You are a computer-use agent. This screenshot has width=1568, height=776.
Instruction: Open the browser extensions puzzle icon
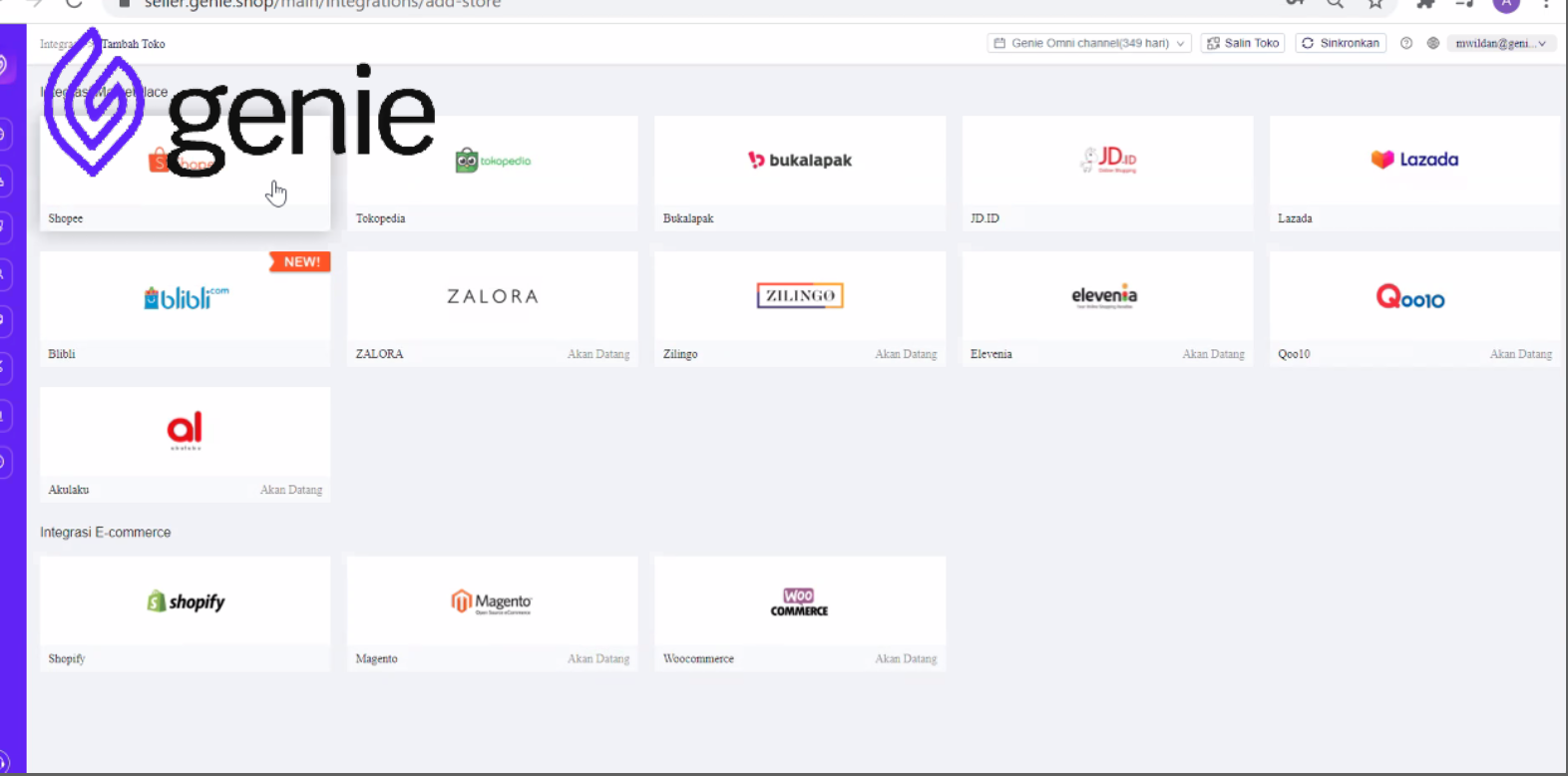[1425, 4]
